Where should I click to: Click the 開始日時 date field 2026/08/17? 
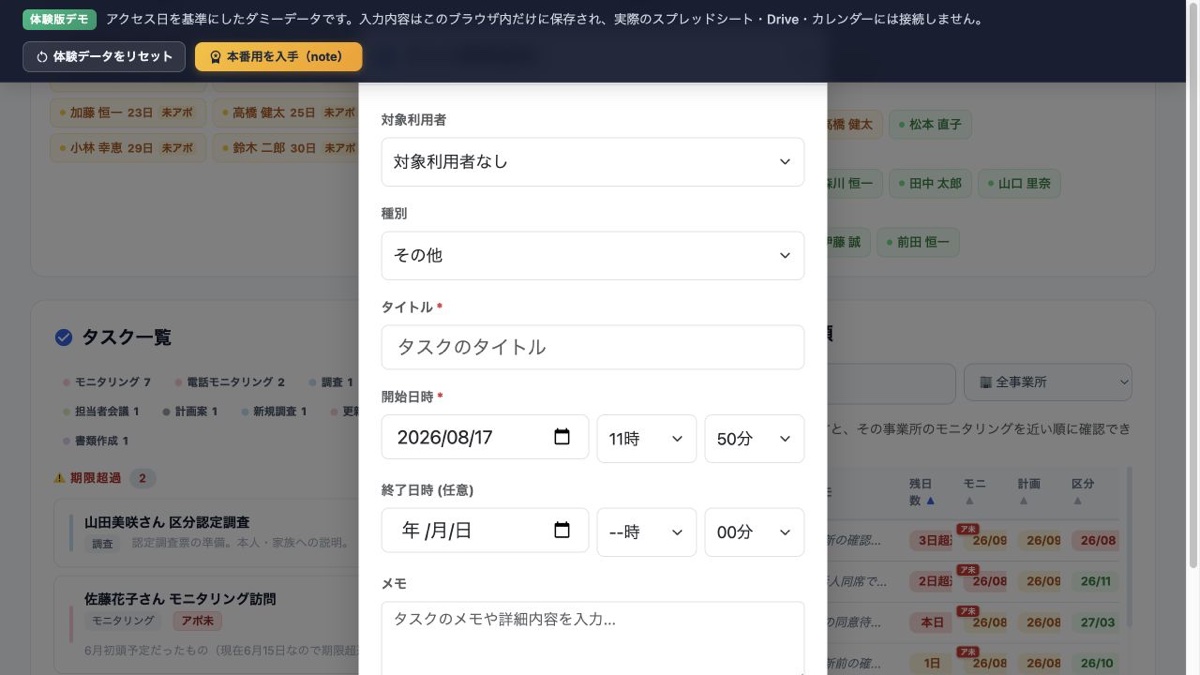coord(484,438)
